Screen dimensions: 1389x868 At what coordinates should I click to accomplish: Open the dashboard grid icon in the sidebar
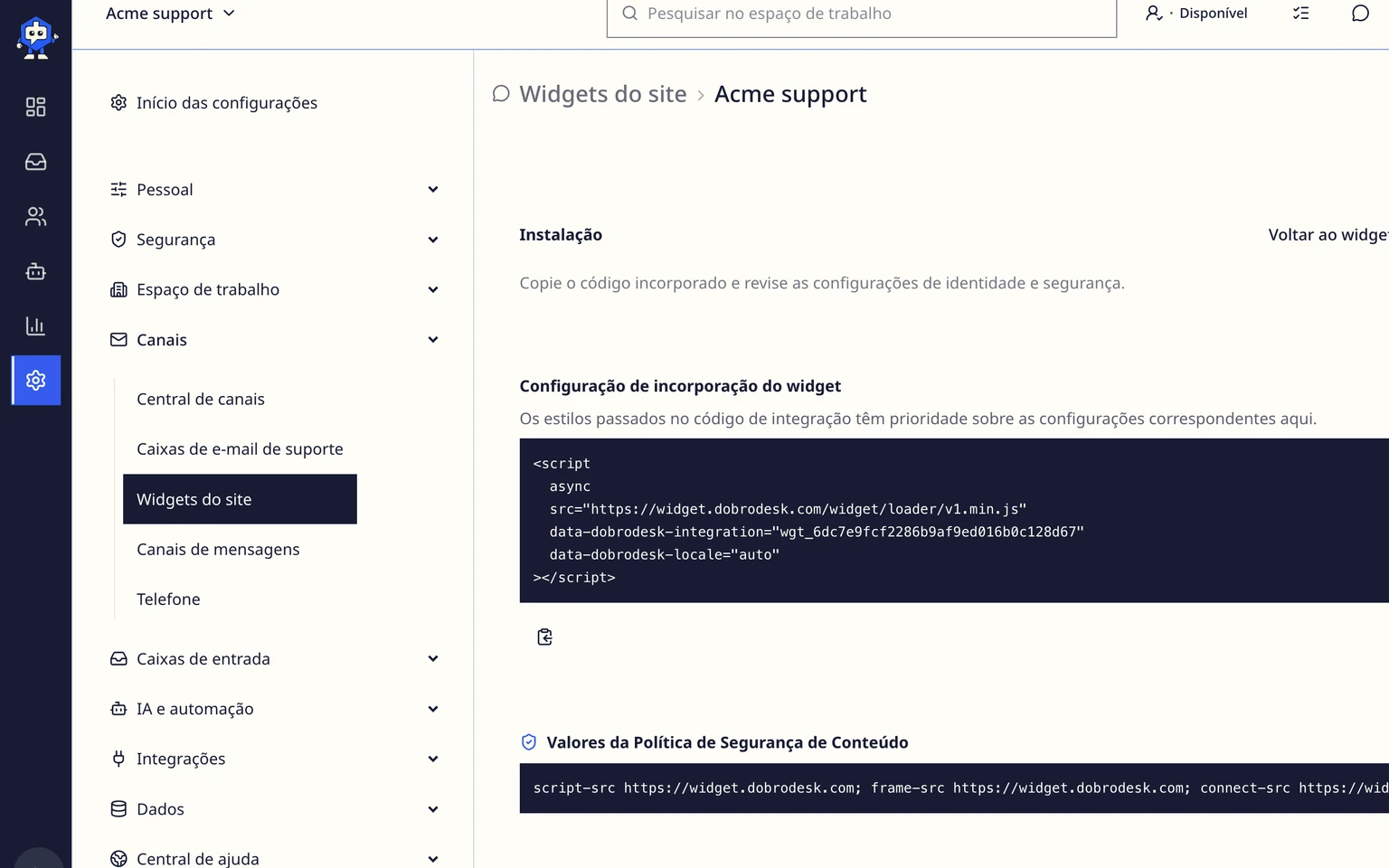coord(35,107)
